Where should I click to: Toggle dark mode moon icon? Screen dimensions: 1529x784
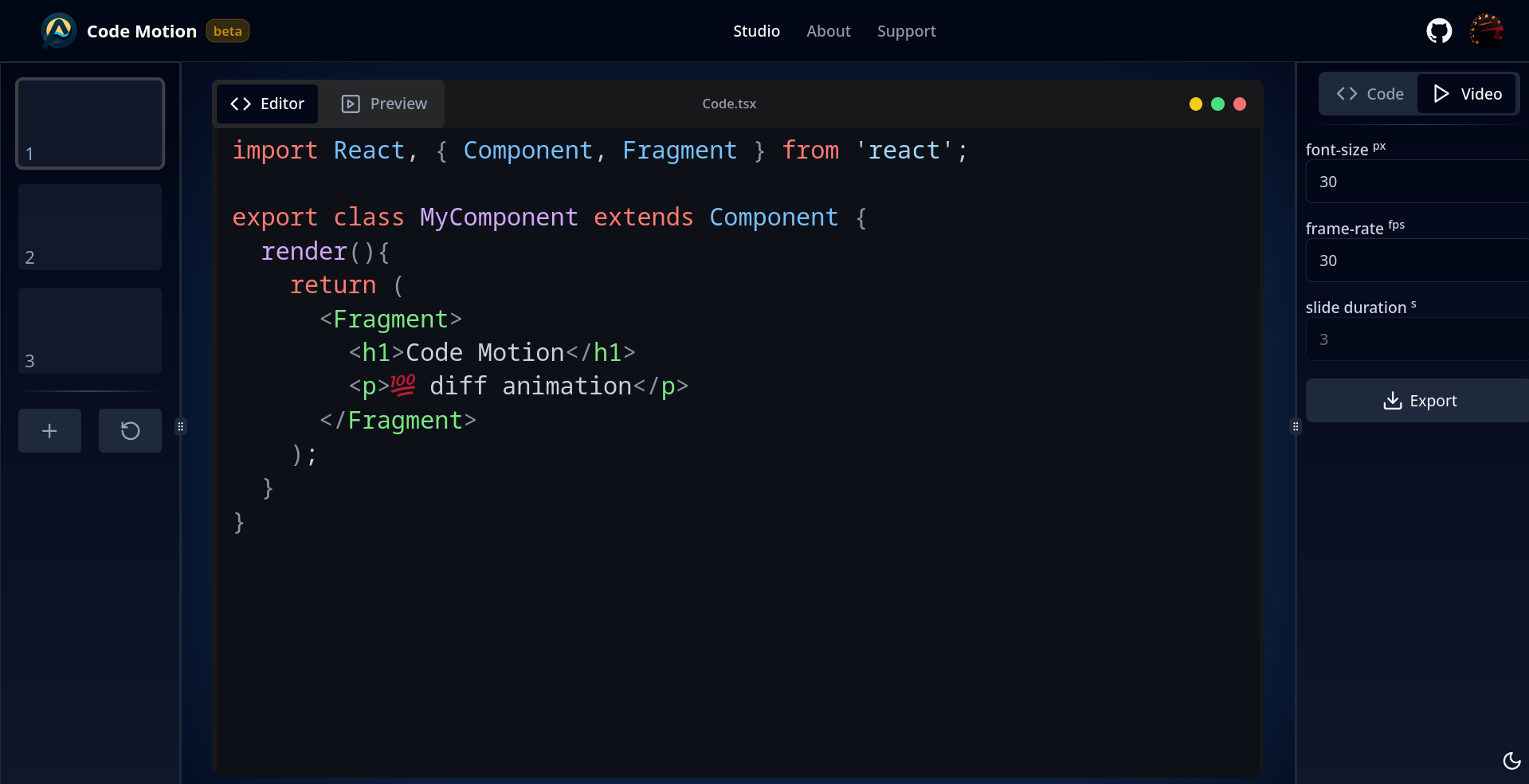[x=1511, y=761]
